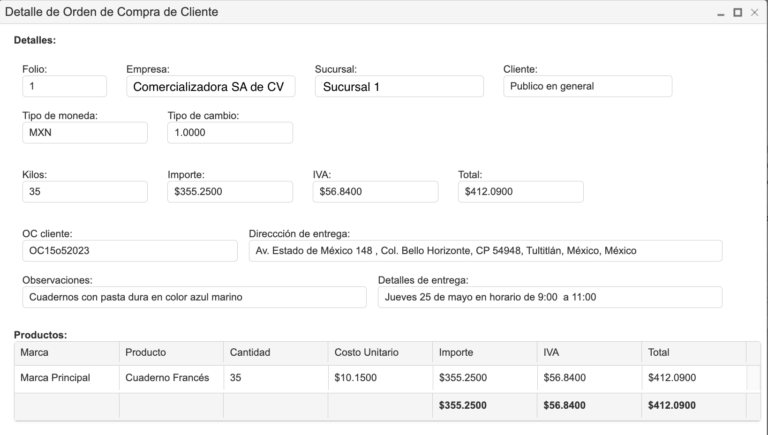Click the Cantidad column header
Viewport: 768px width, 435px height.
click(275, 353)
